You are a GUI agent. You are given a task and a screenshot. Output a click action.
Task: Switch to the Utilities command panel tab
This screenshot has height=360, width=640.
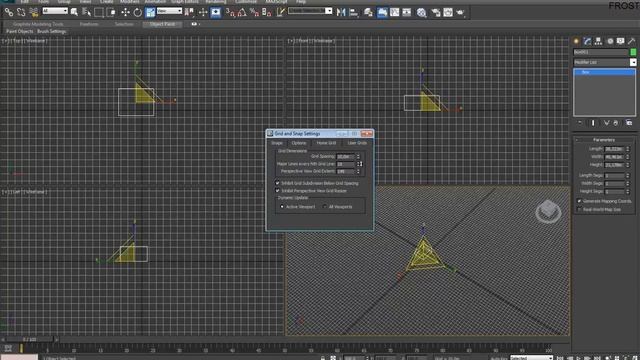pos(632,41)
